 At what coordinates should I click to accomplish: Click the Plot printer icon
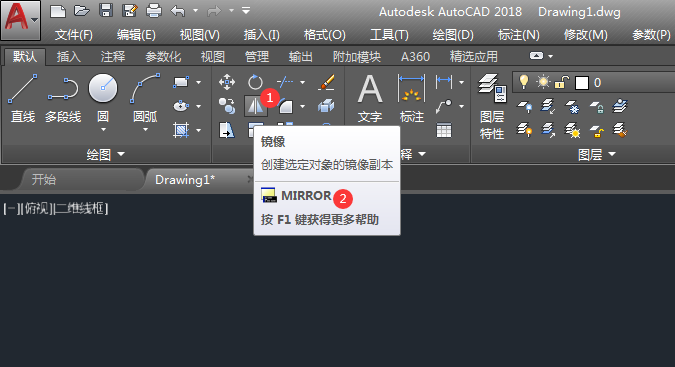click(x=154, y=11)
